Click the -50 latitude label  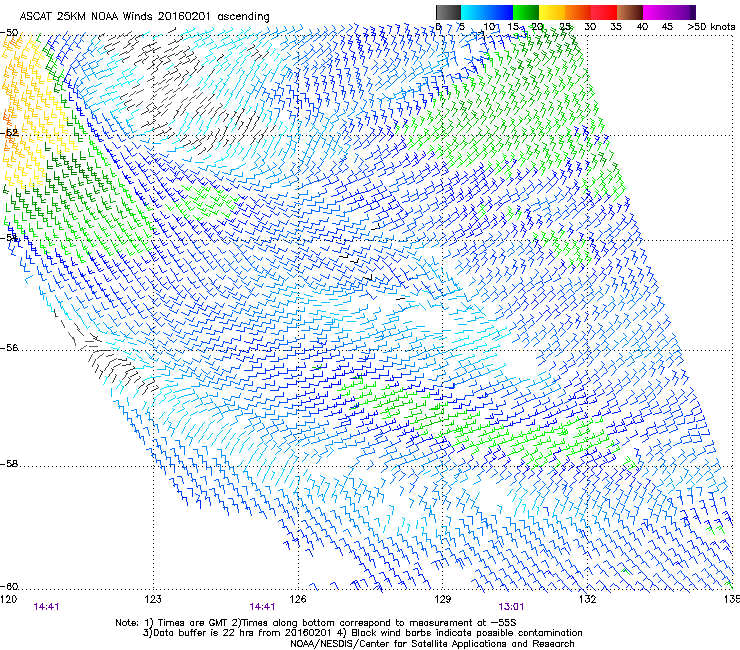pos(9,33)
